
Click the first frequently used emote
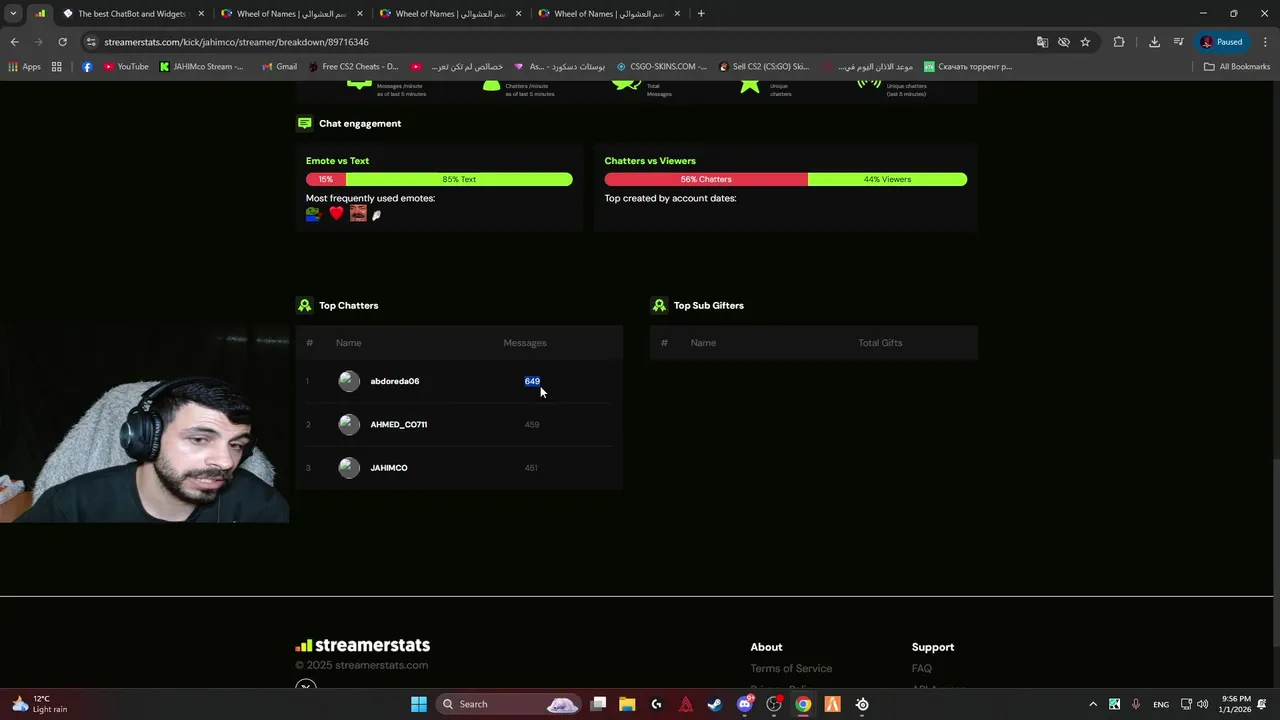click(313, 213)
